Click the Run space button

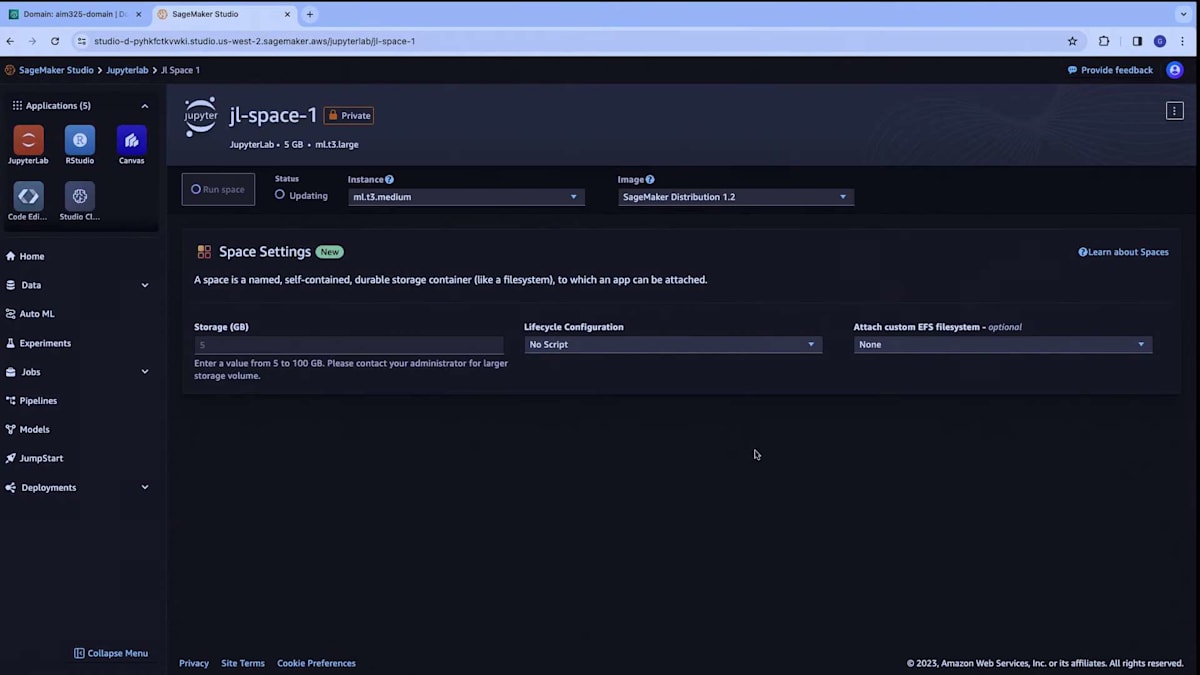218,189
